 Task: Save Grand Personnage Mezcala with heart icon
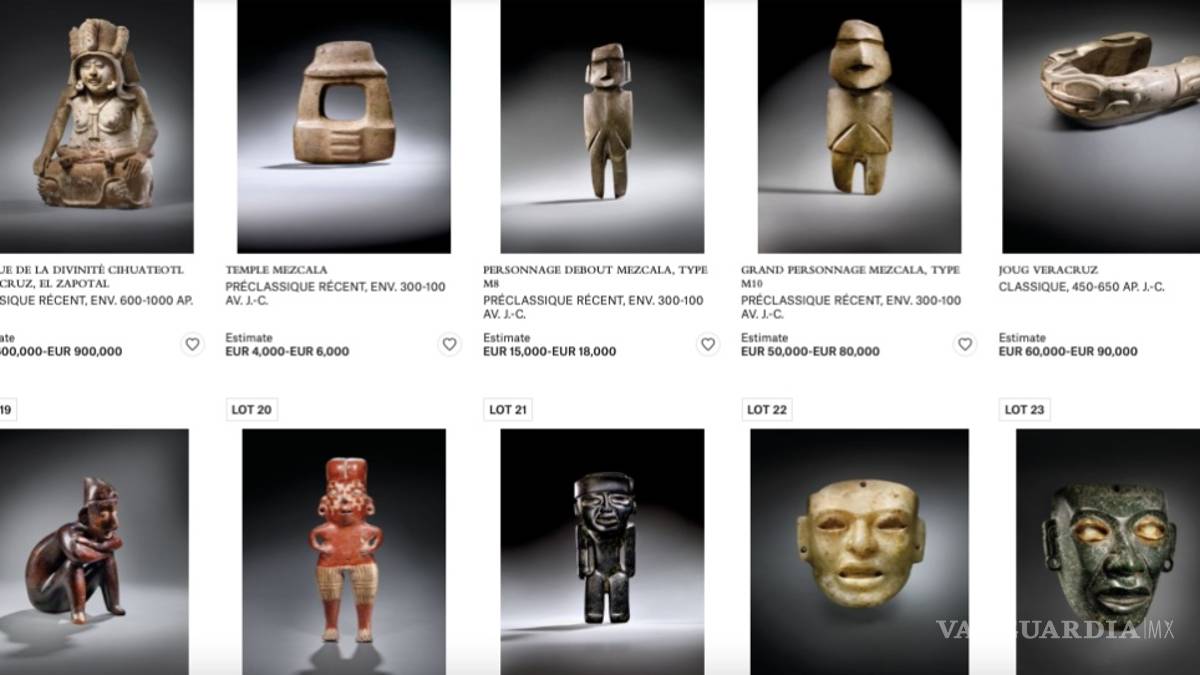point(965,344)
